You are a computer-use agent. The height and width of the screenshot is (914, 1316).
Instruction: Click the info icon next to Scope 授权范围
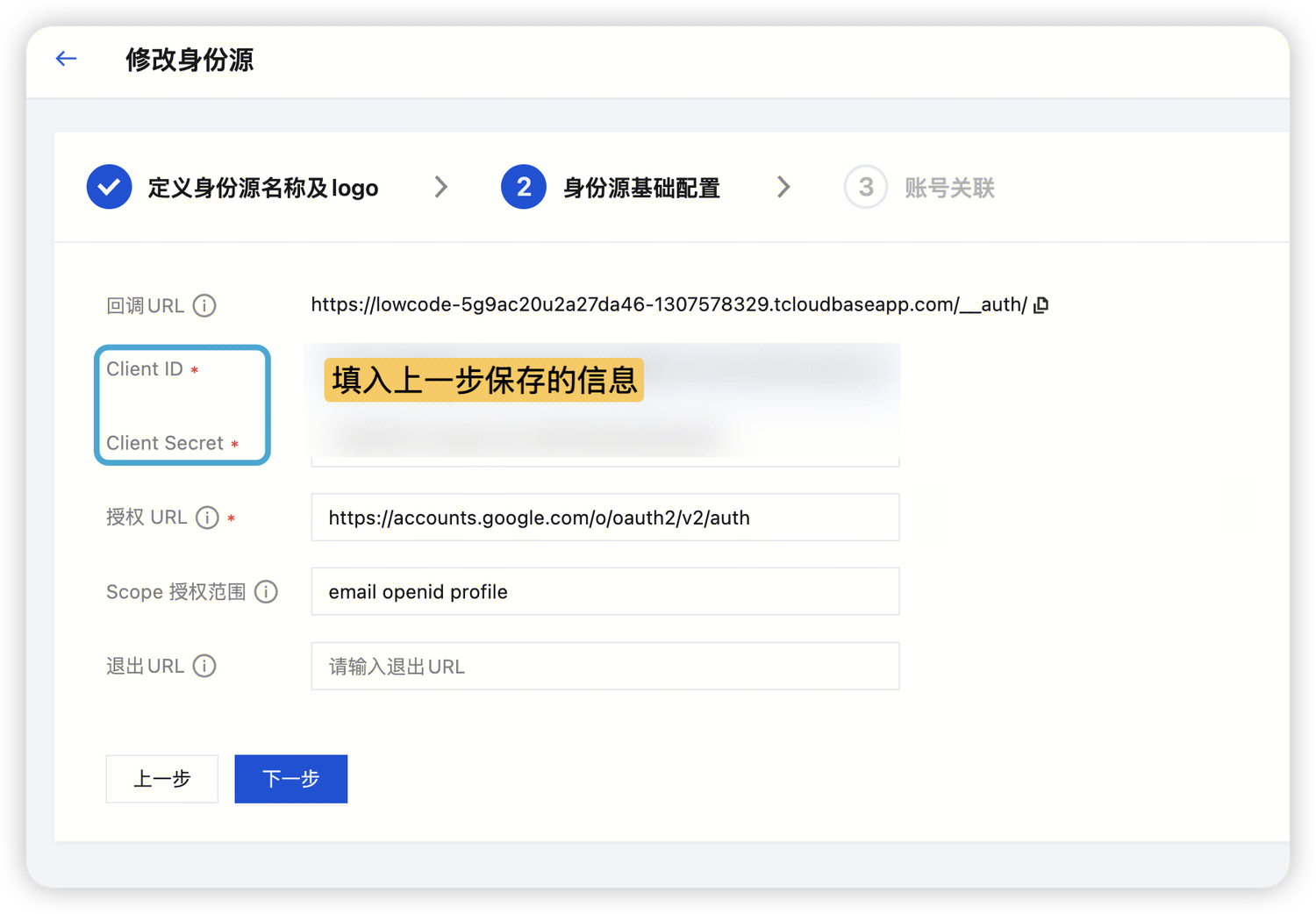click(266, 592)
